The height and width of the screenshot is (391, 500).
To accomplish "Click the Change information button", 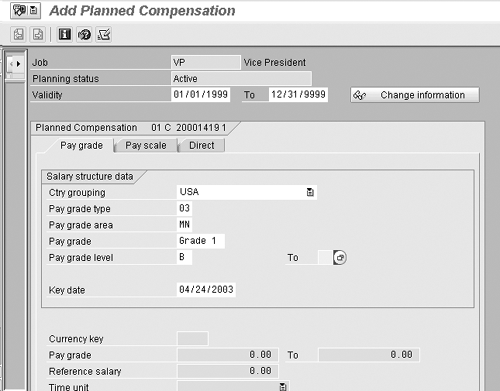I will click(415, 95).
